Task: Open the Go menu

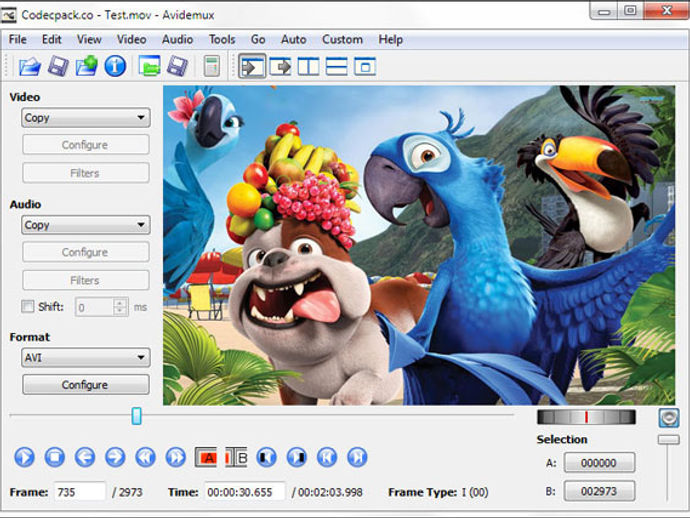Action: click(x=258, y=40)
